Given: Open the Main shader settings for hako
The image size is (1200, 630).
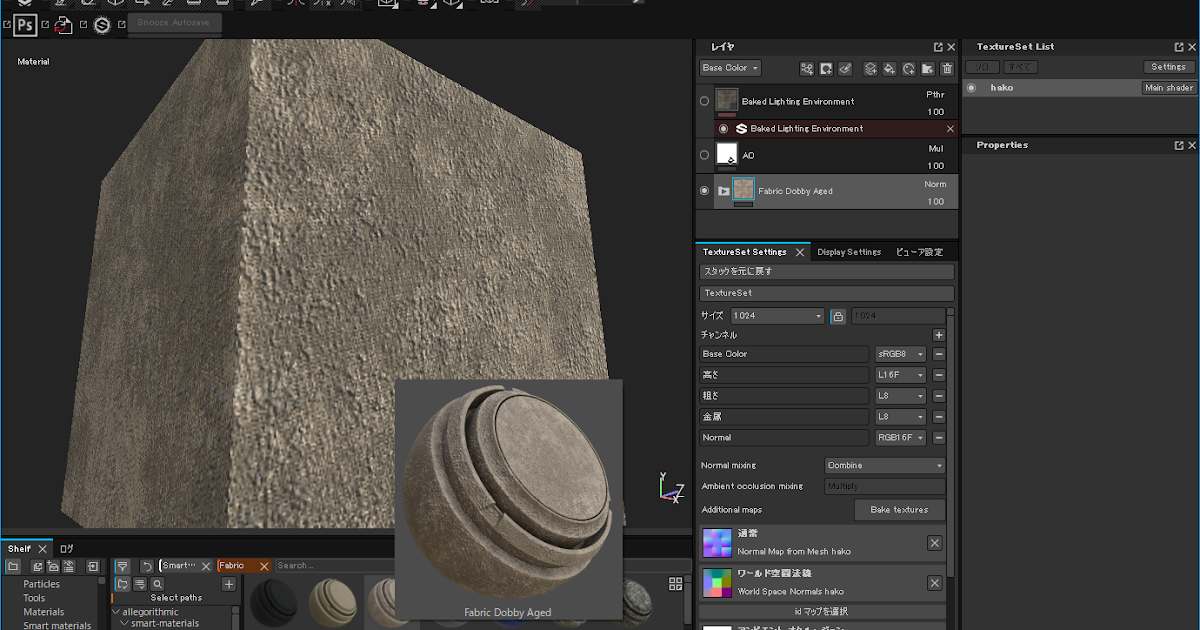Looking at the screenshot, I should click(1168, 87).
